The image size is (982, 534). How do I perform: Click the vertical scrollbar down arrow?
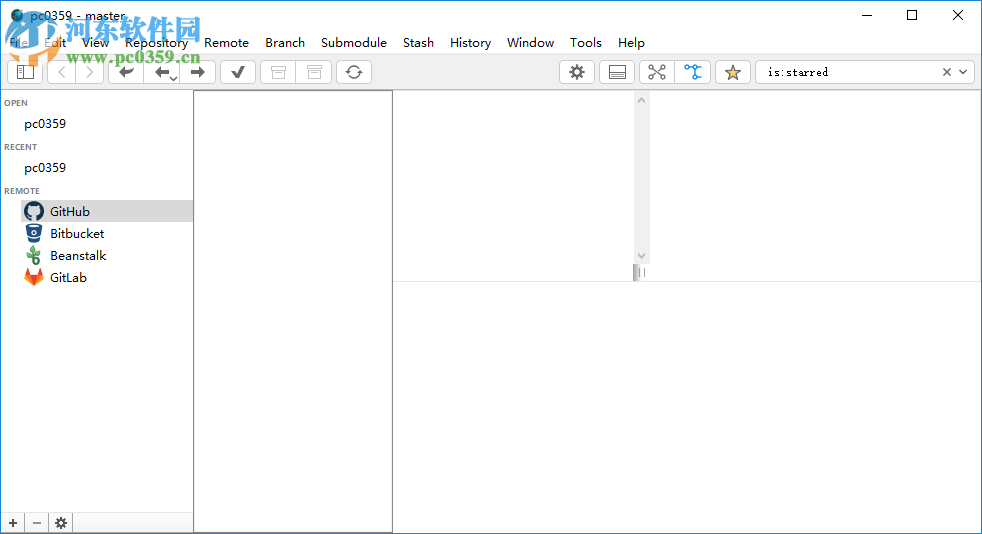641,256
